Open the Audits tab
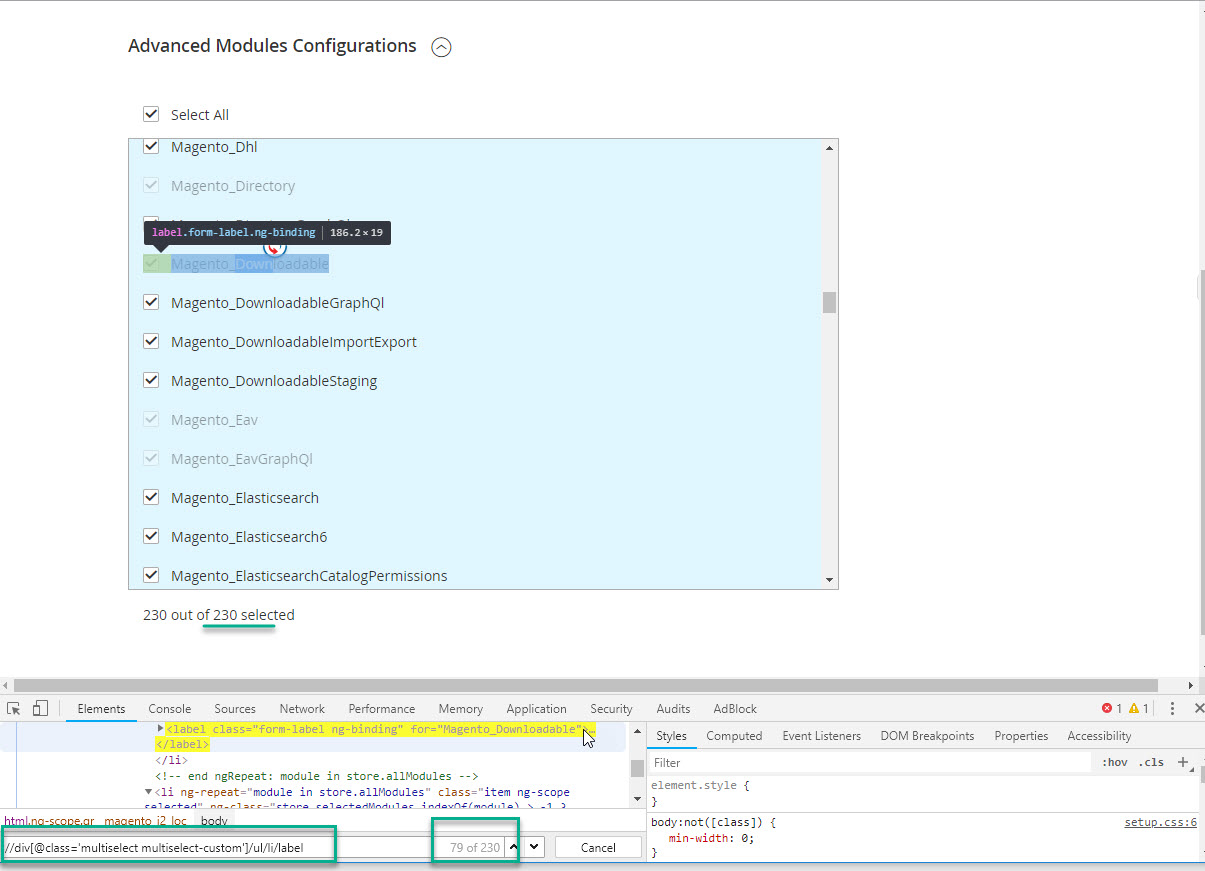 tap(673, 708)
